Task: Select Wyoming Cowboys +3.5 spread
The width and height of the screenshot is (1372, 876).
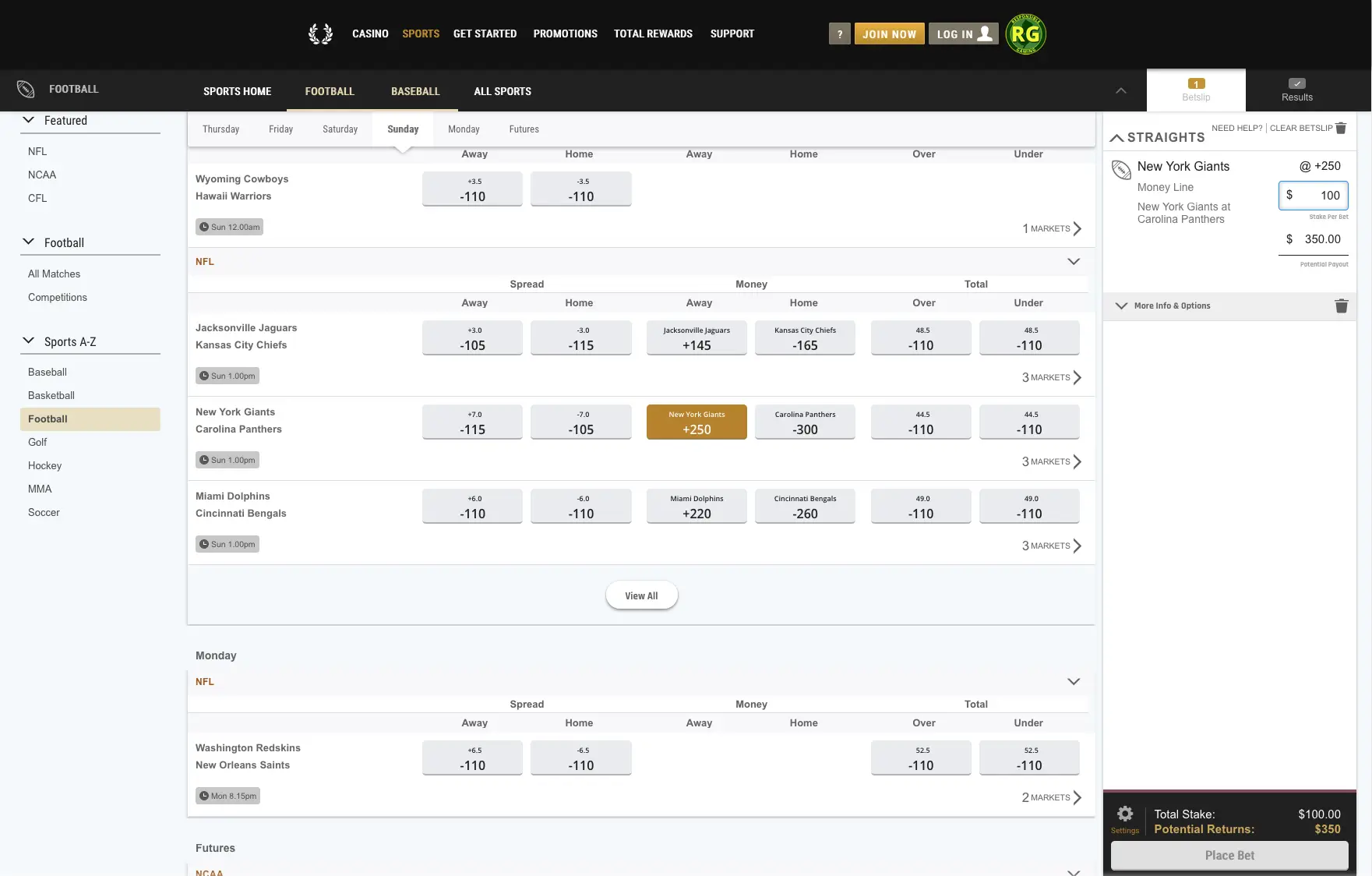Action: (x=472, y=189)
